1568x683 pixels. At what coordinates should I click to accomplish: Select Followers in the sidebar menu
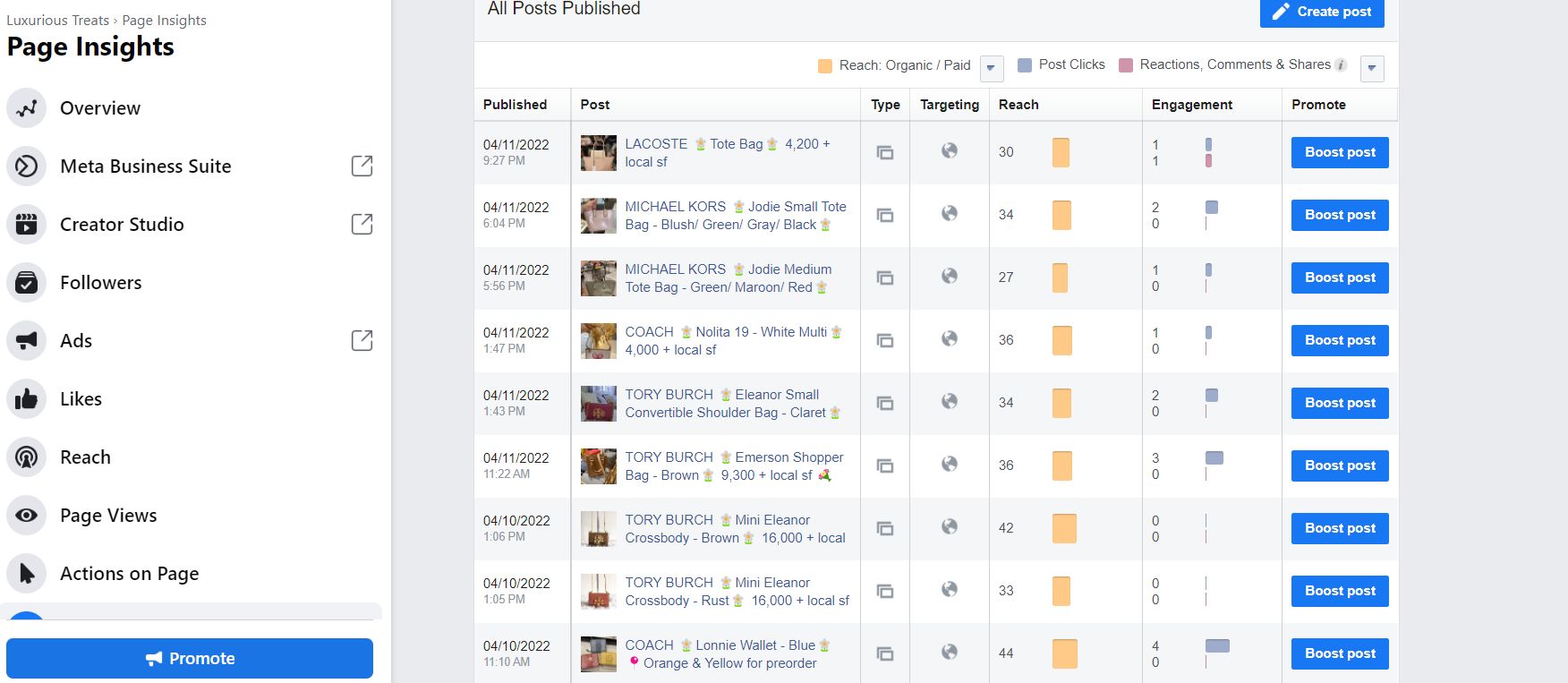101,283
